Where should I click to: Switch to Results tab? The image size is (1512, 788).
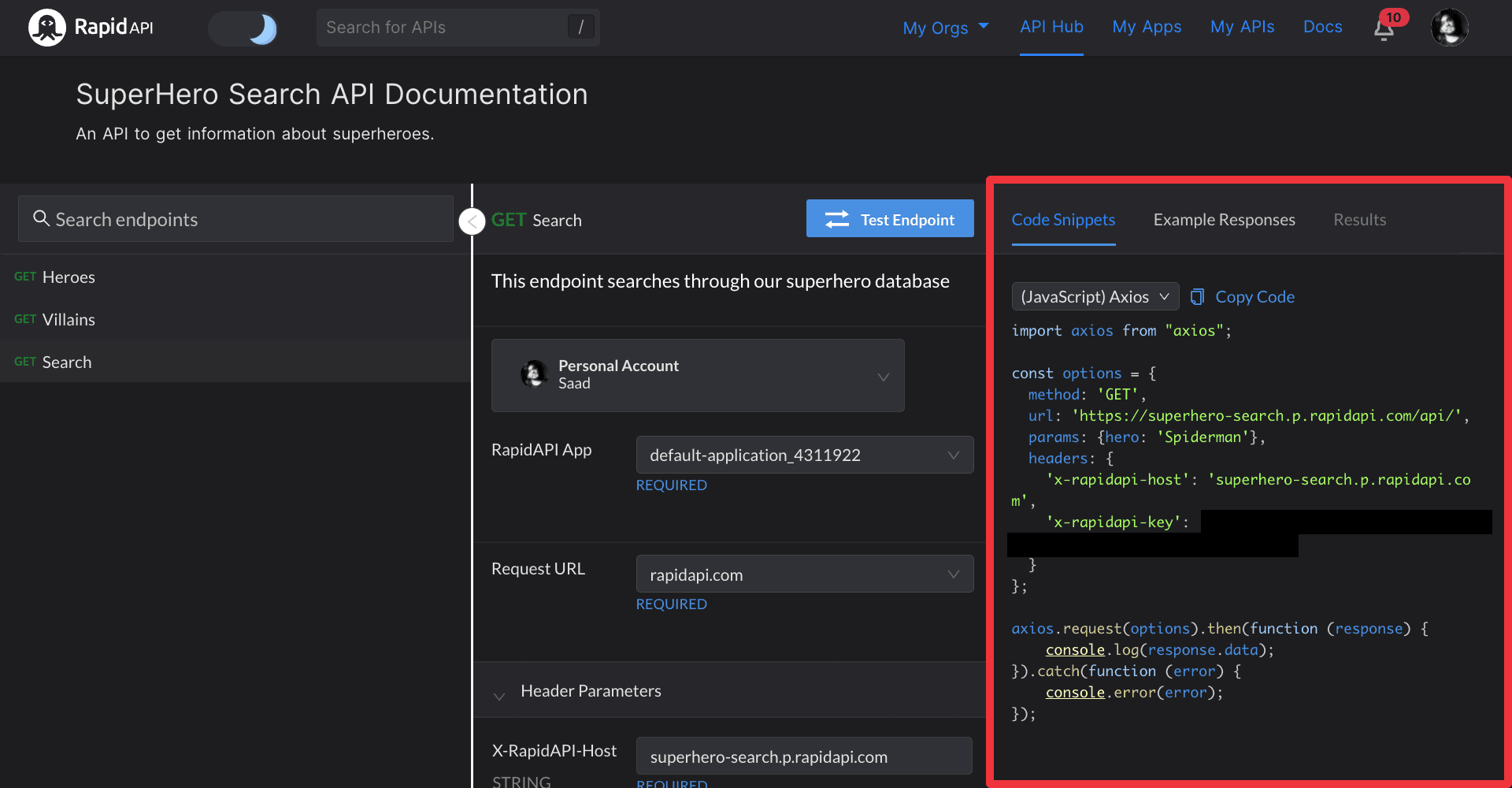coord(1359,220)
